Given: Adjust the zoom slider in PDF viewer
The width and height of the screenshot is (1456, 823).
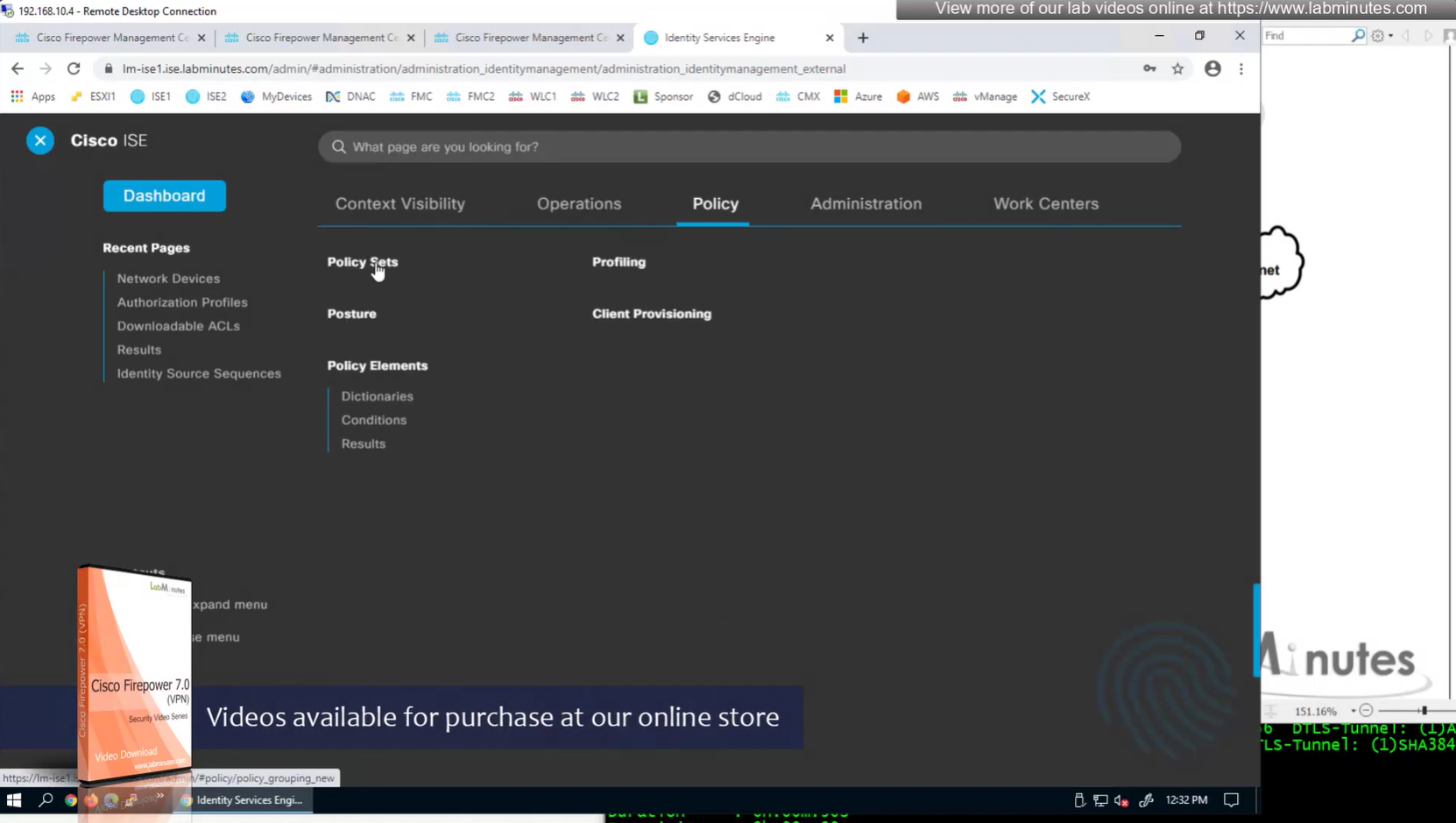Looking at the screenshot, I should coord(1424,711).
